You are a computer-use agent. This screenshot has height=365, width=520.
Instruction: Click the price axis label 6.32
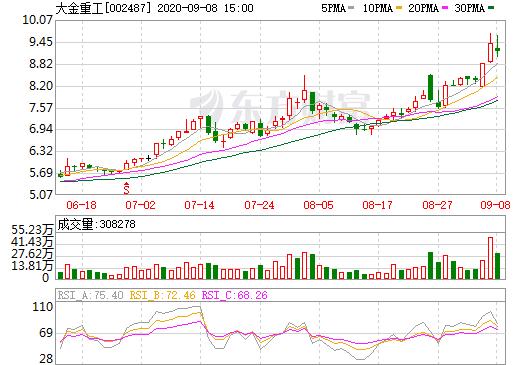click(41, 151)
